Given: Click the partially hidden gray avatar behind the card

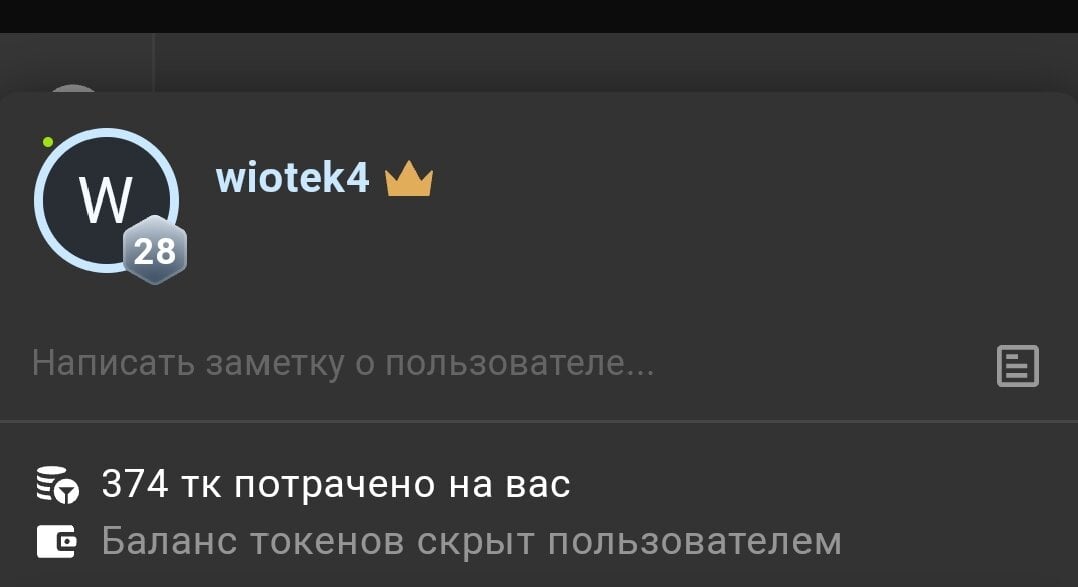Looking at the screenshot, I should 72,89.
